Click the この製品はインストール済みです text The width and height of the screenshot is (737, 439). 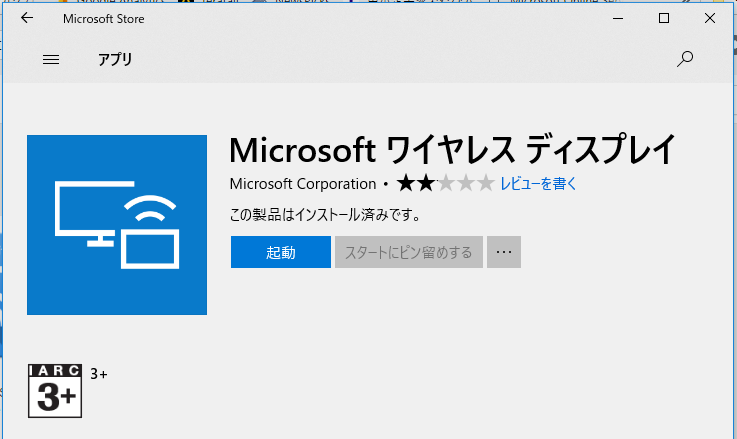click(324, 215)
